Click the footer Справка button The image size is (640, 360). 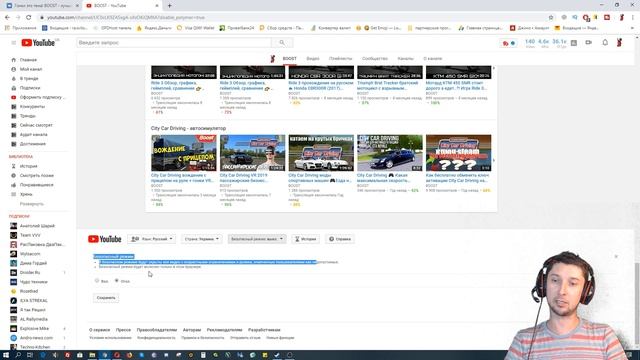click(340, 239)
